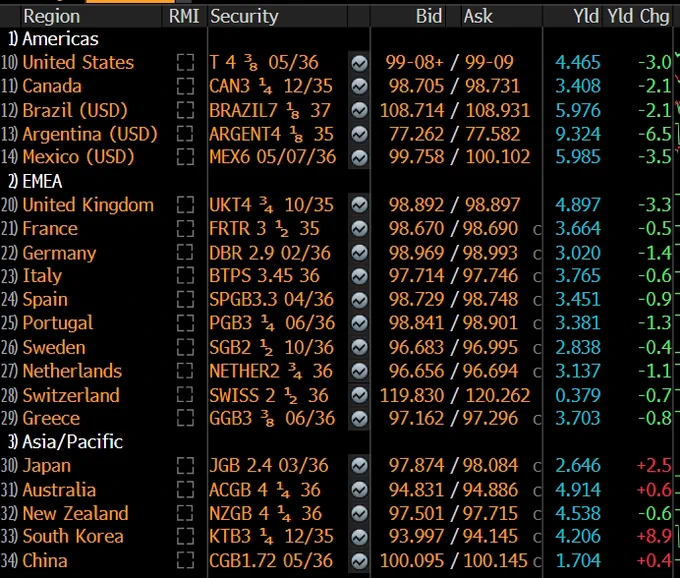Click Brazil bid price 108.714

coord(412,111)
